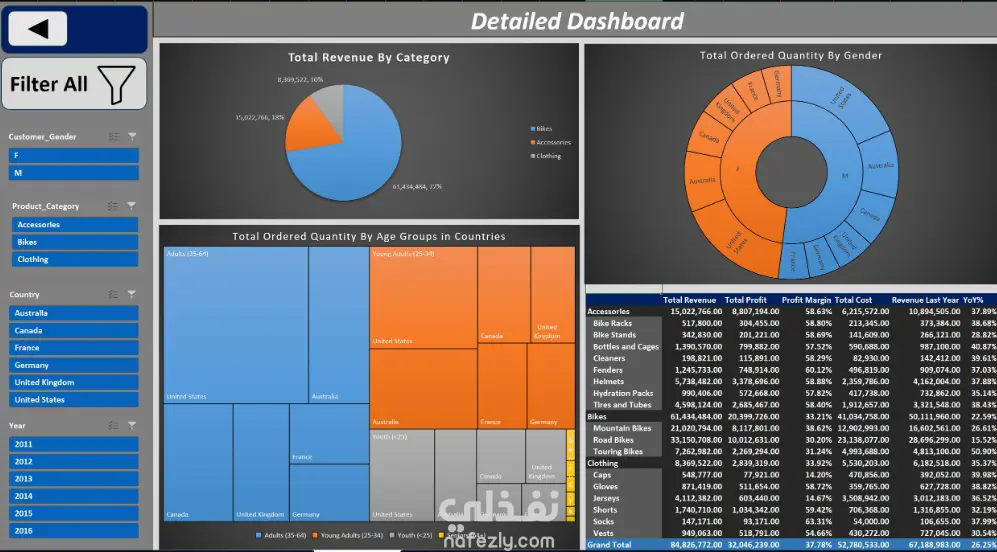Select year 2011 in Year slicer
Image resolution: width=997 pixels, height=552 pixels.
[74, 444]
